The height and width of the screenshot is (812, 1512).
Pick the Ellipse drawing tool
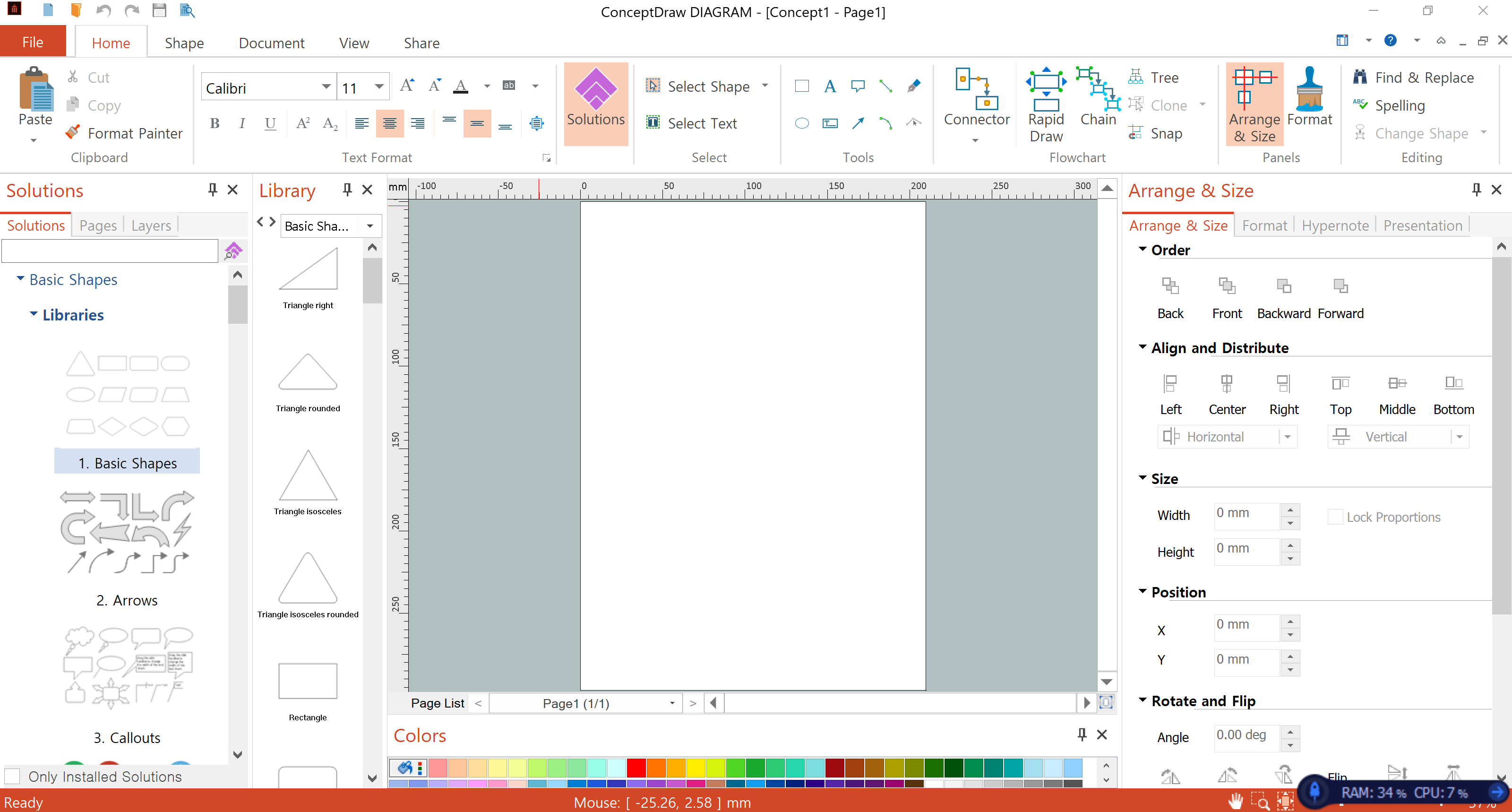click(801, 123)
